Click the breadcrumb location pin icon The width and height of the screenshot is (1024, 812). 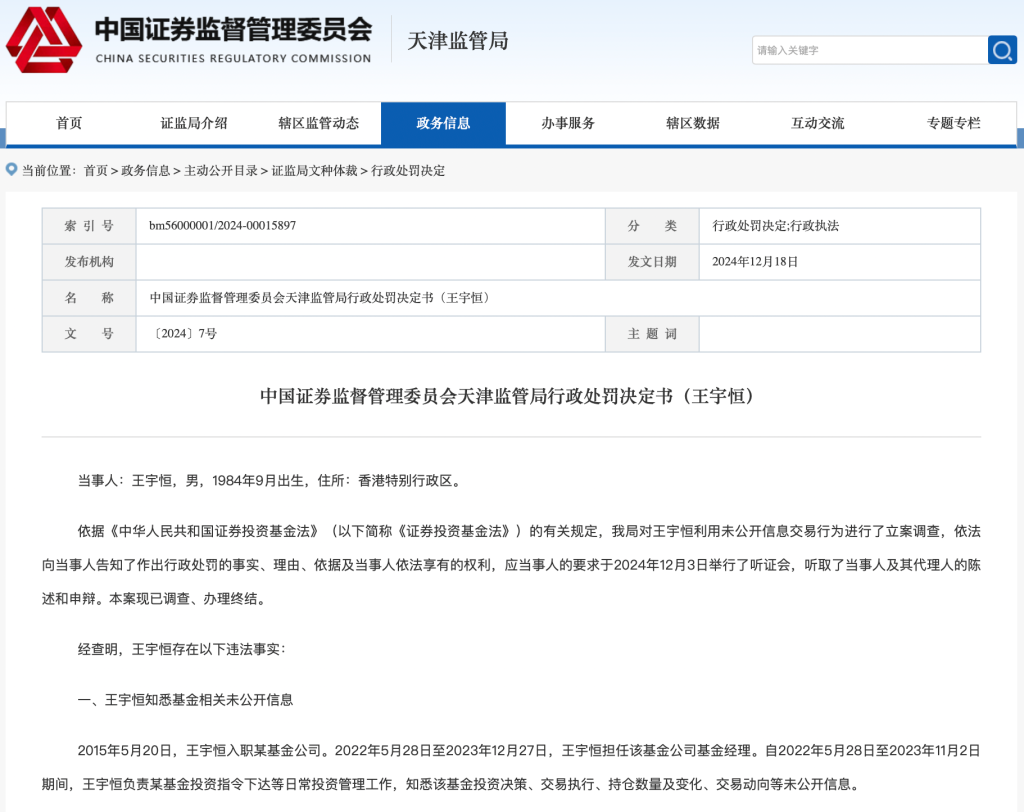[12, 170]
